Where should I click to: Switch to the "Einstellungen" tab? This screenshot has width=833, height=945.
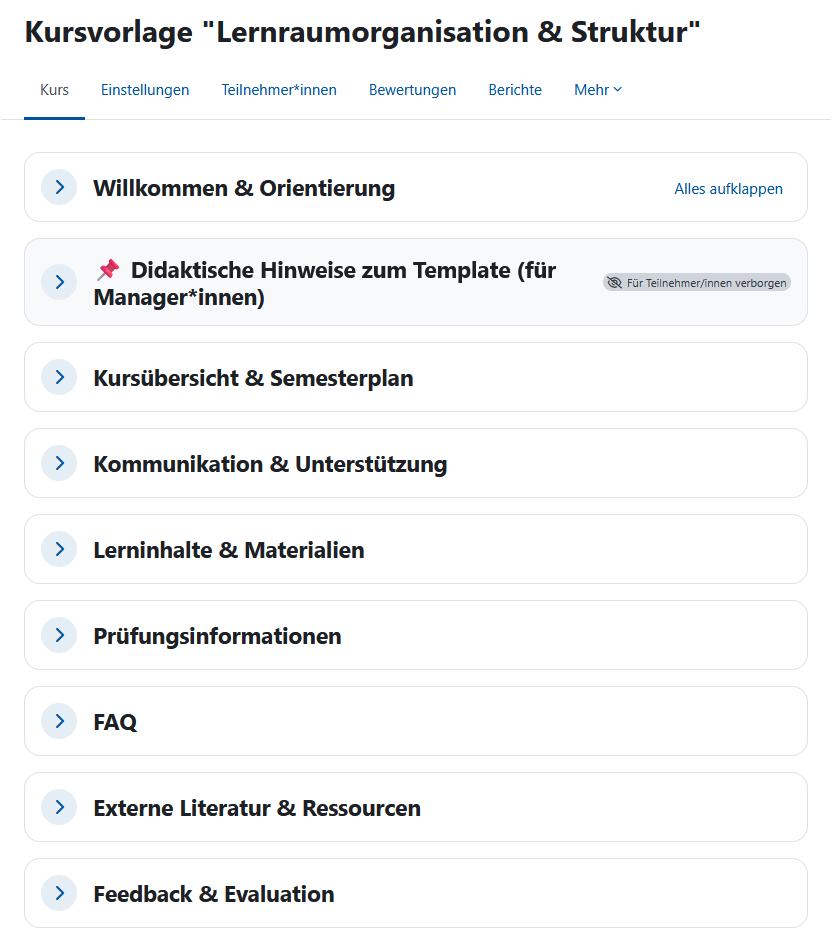145,89
